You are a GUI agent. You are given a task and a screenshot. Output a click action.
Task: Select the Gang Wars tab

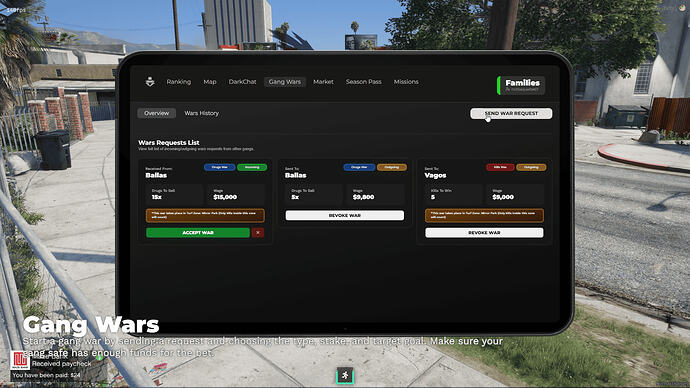(x=285, y=82)
